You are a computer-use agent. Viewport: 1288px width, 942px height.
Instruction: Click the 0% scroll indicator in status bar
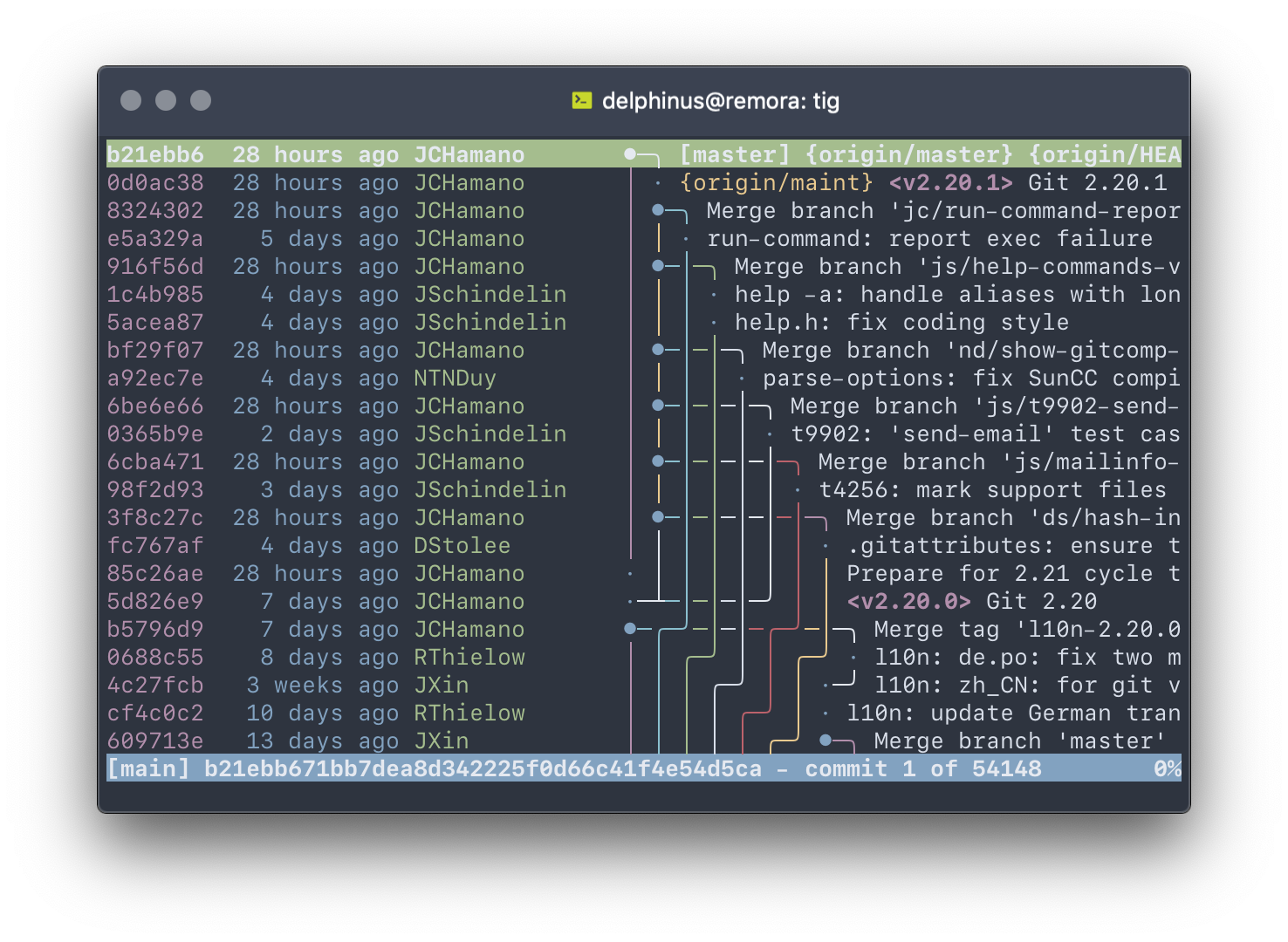[x=1168, y=768]
